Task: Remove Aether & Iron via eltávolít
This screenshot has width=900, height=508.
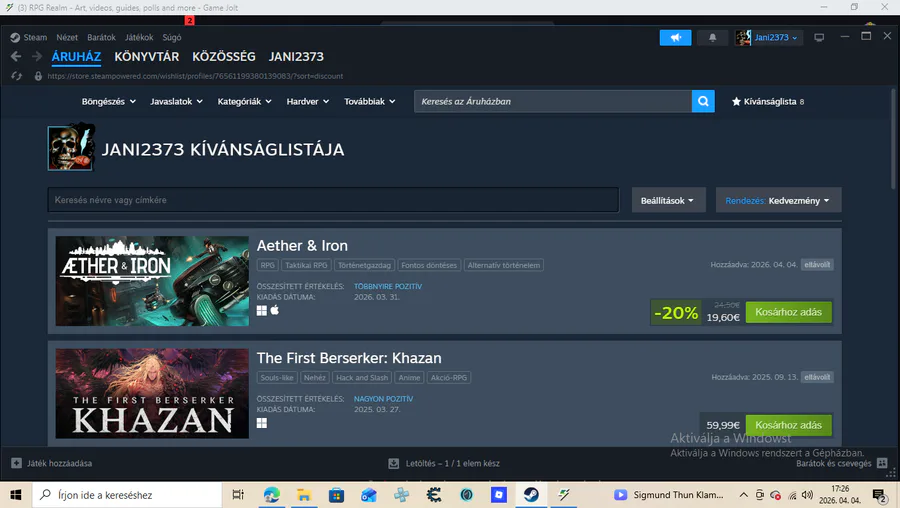Action: (x=817, y=265)
